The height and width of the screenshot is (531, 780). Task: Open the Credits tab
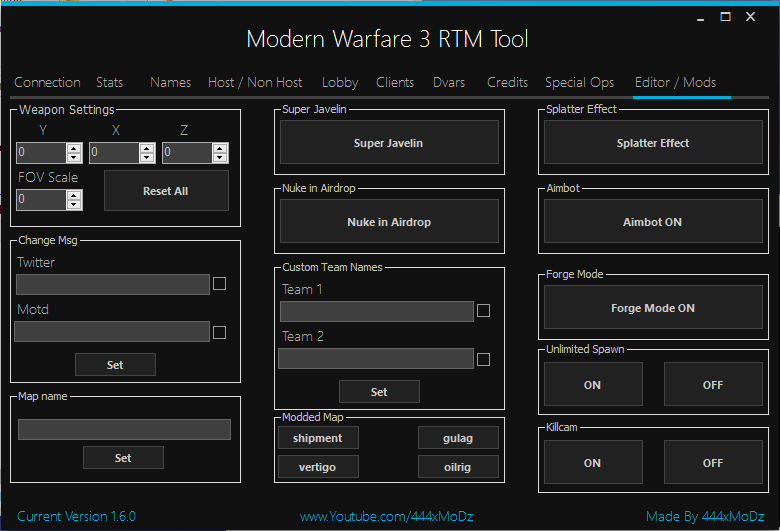tap(507, 83)
